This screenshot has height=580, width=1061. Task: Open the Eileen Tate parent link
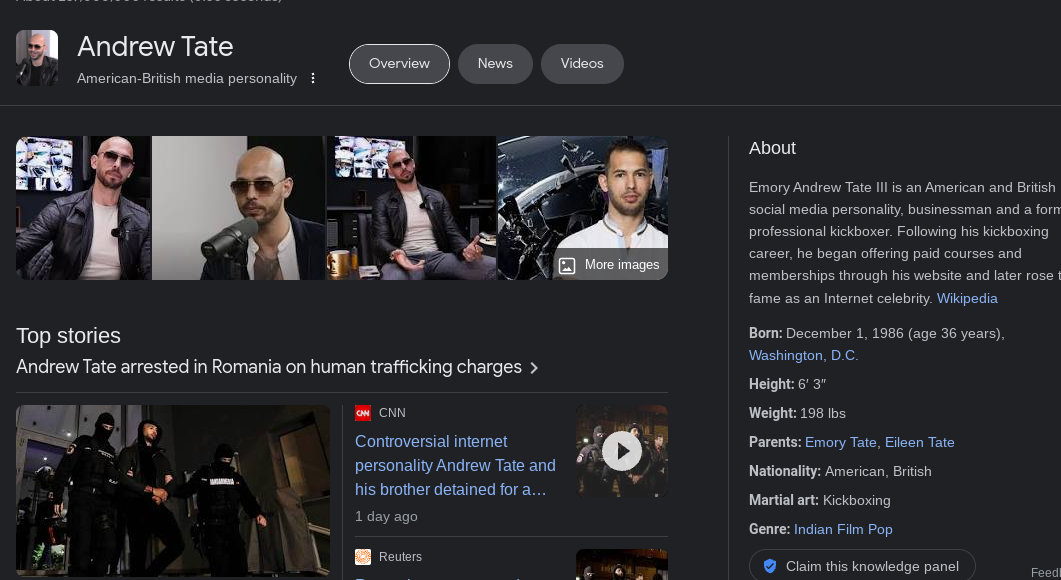coord(920,443)
